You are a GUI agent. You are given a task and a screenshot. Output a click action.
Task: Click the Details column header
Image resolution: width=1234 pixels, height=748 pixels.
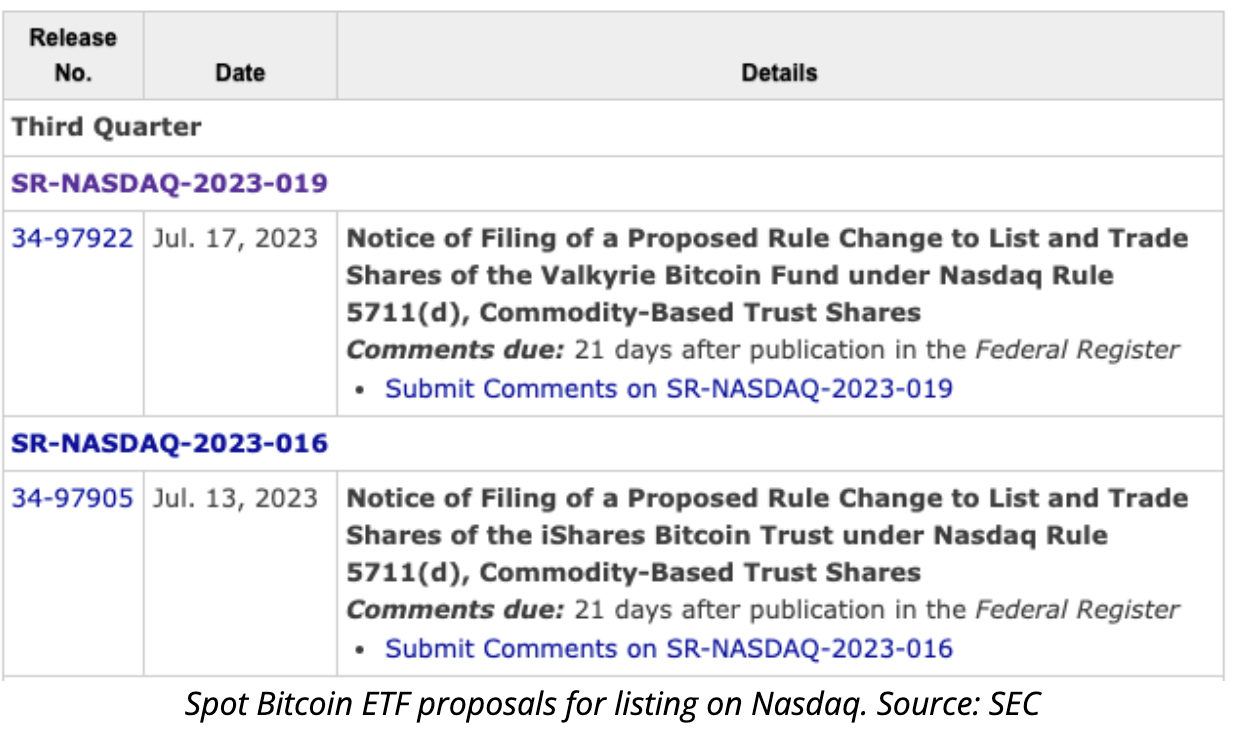(x=779, y=73)
